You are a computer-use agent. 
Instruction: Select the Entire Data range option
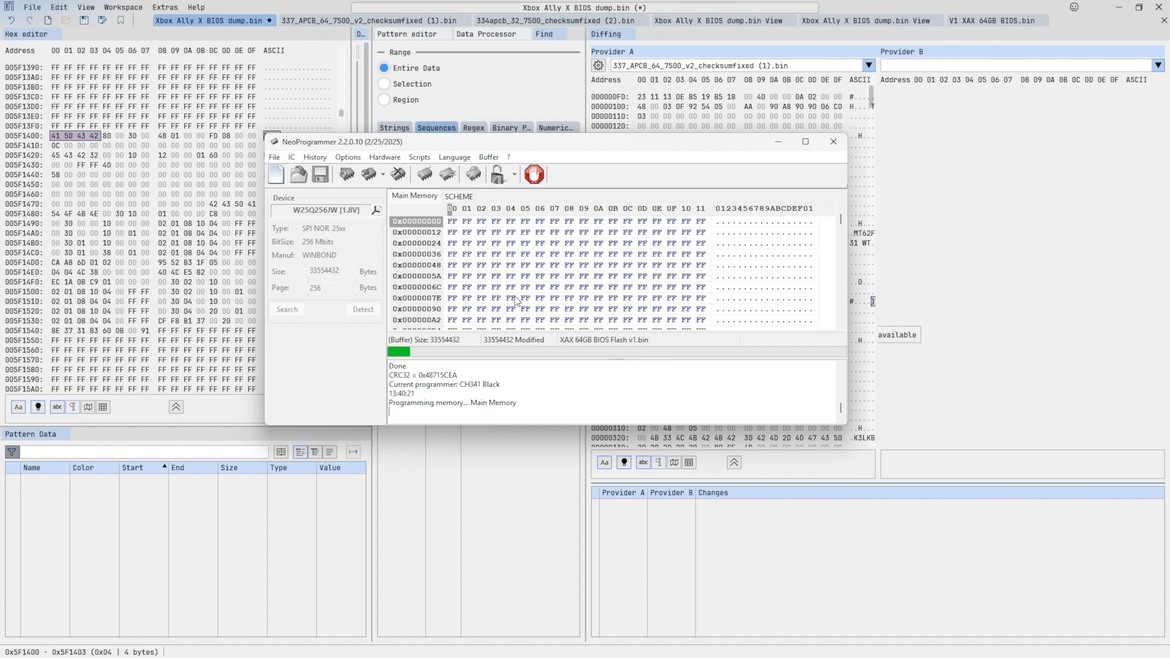[x=384, y=68]
